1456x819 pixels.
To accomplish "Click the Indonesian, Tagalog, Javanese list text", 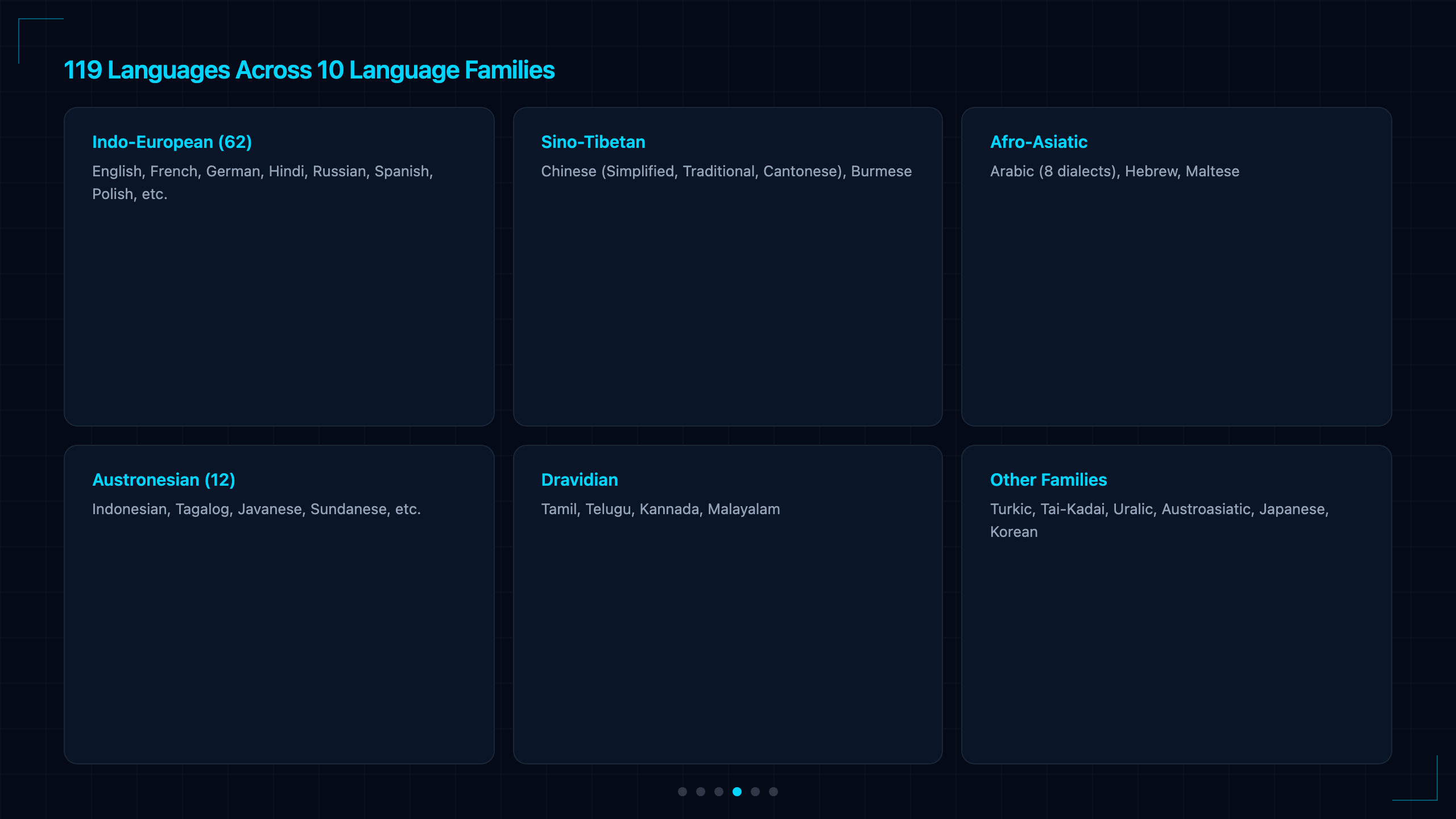I will pos(257,509).
